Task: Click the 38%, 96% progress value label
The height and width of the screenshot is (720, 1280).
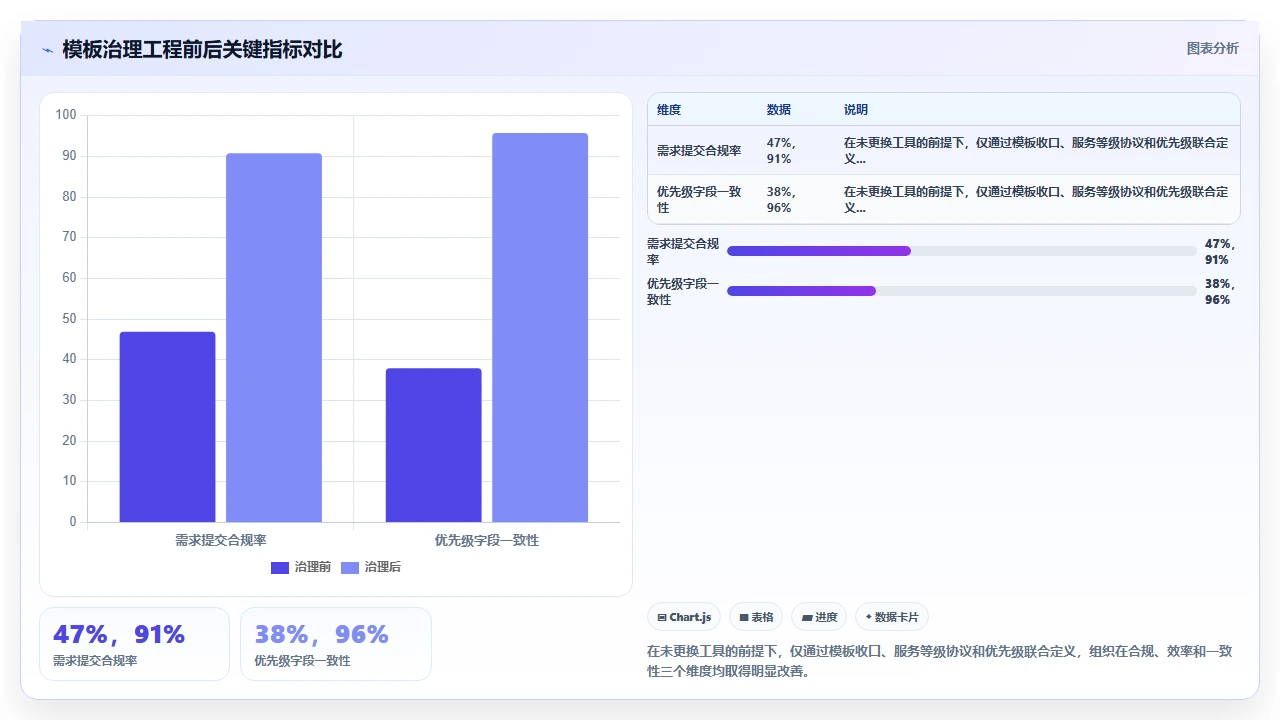Action: pyautogui.click(x=1220, y=291)
